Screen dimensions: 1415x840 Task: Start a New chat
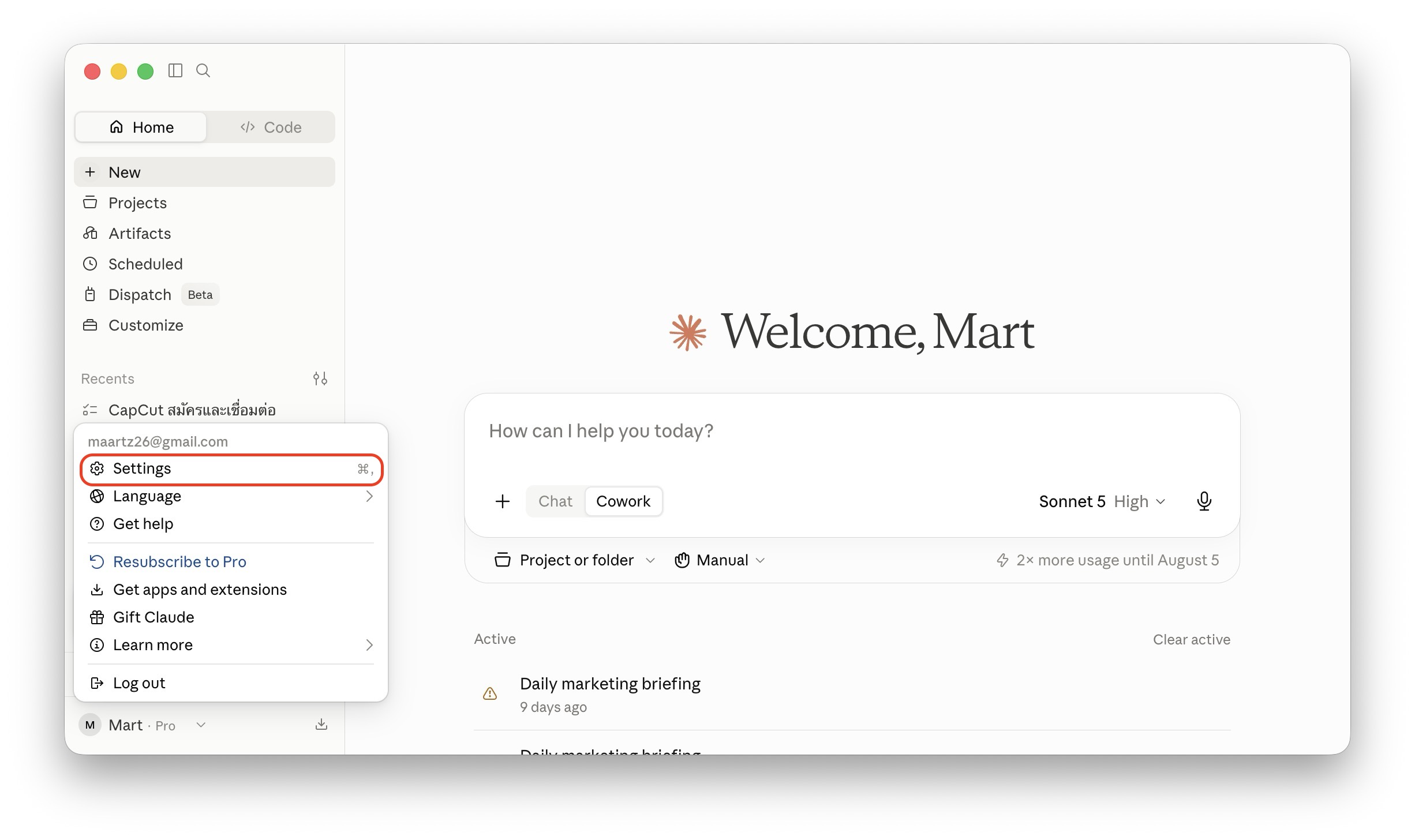[x=204, y=172]
